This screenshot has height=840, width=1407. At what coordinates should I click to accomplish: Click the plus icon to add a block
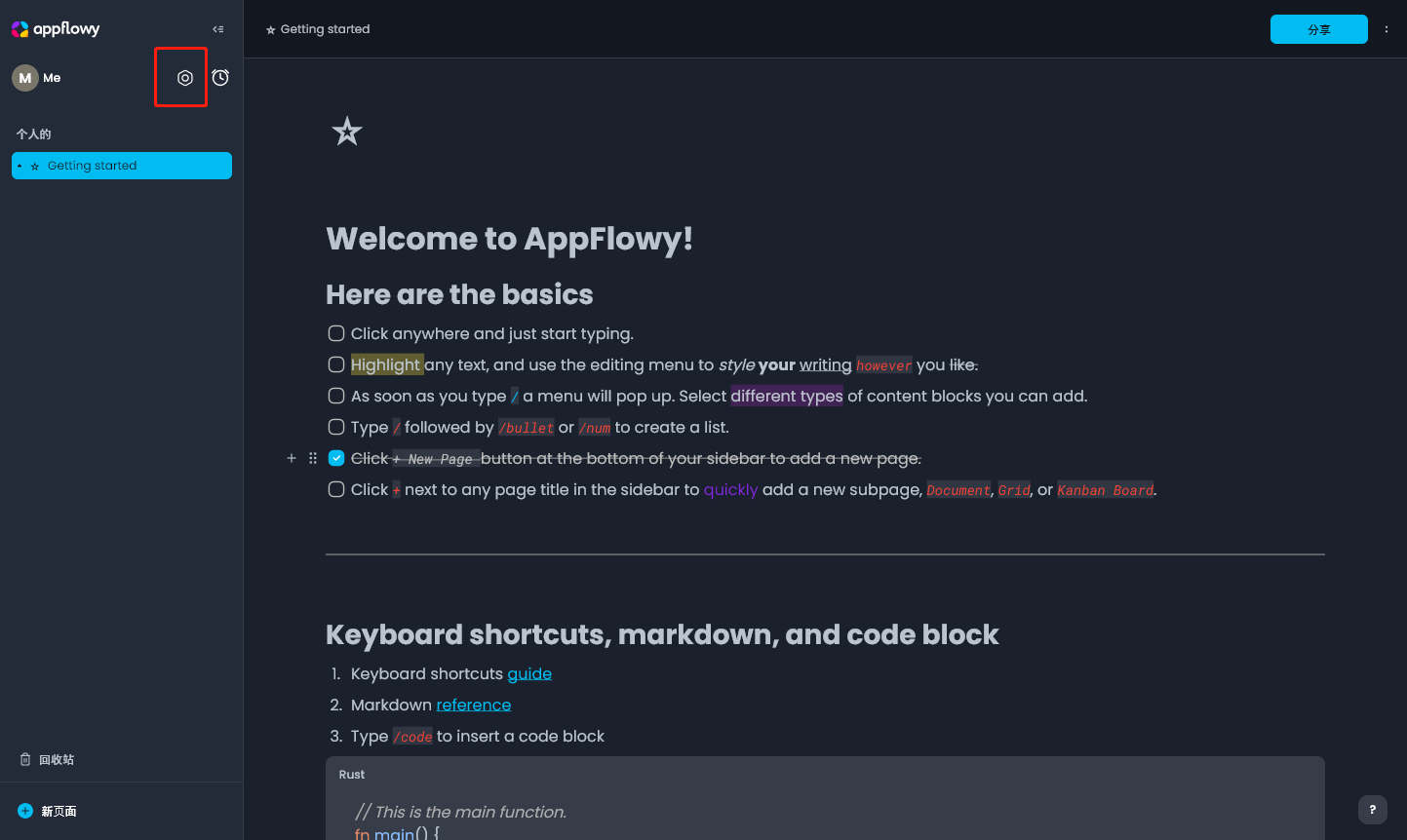pos(292,458)
